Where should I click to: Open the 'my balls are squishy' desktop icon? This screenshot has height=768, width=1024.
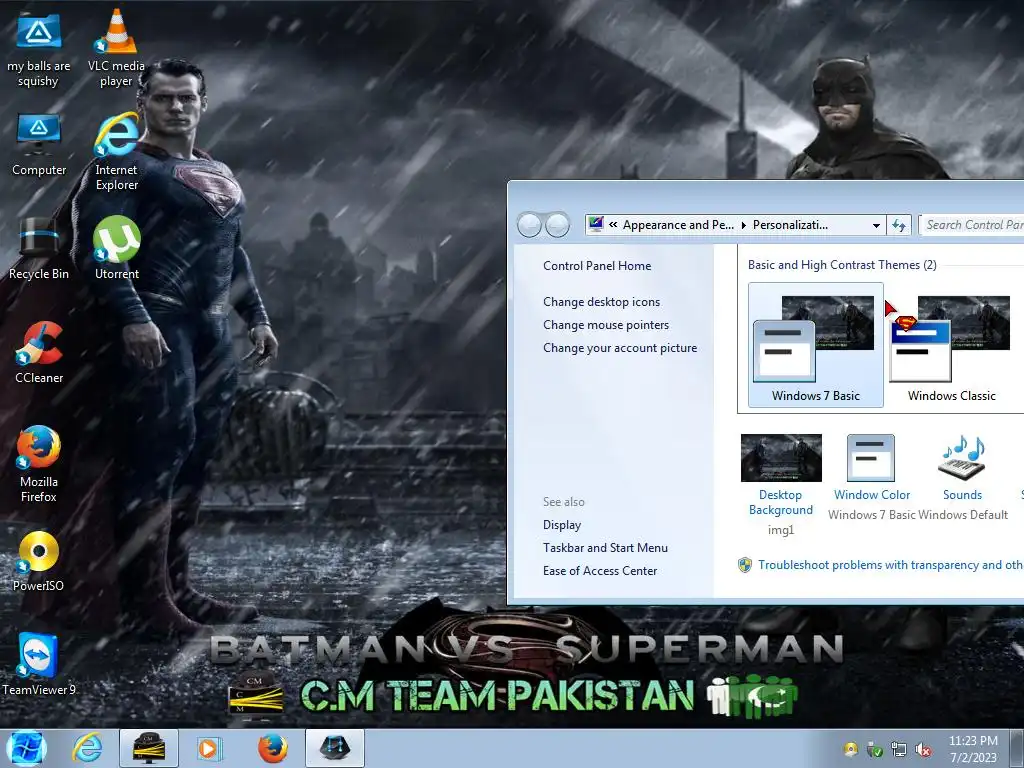(39, 48)
